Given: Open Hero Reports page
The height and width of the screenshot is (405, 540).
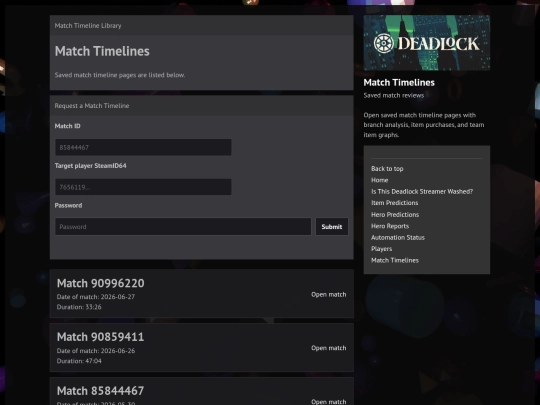Looking at the screenshot, I should click(x=390, y=226).
